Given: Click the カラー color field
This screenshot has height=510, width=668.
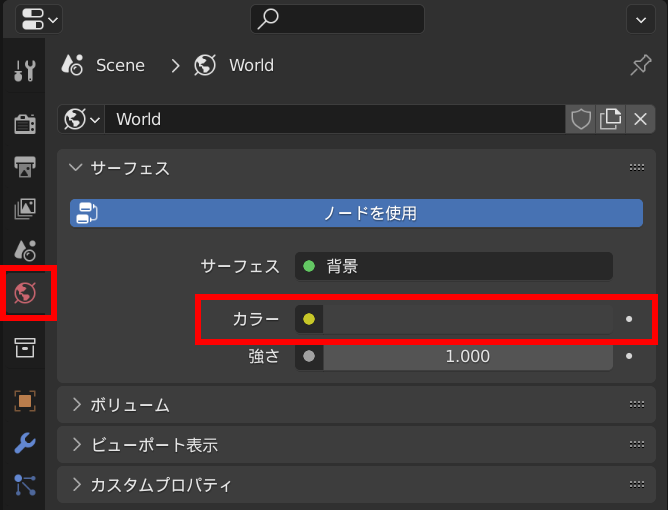Looking at the screenshot, I should coord(466,319).
